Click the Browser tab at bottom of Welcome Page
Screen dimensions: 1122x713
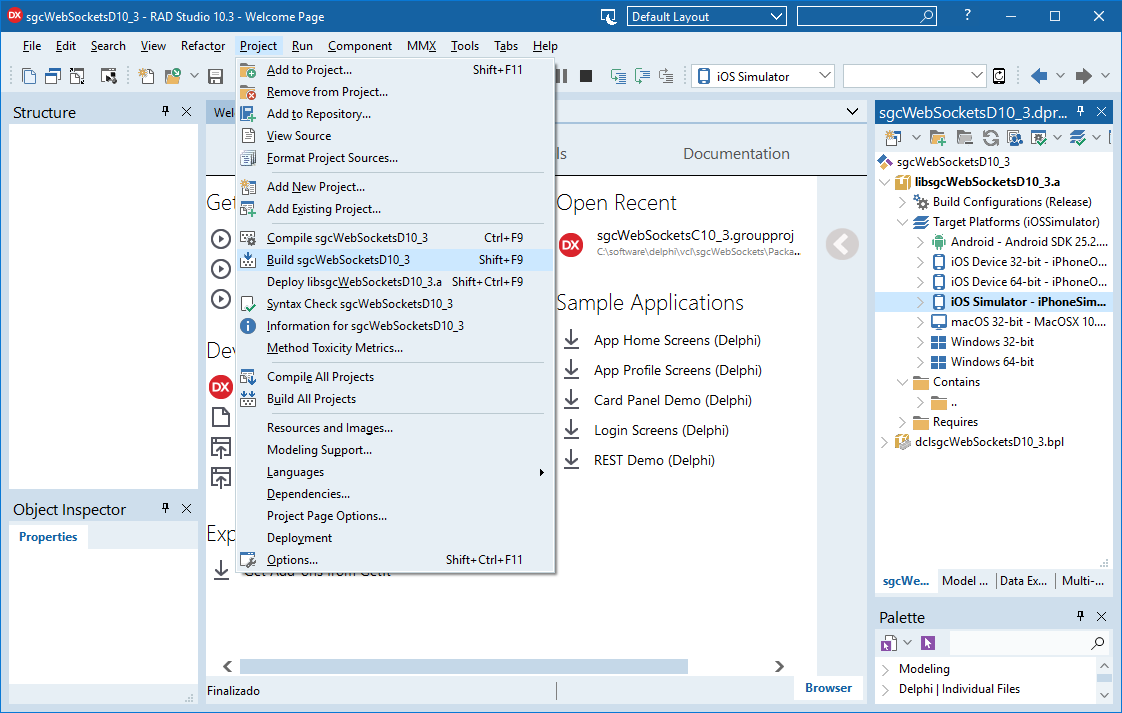point(828,688)
